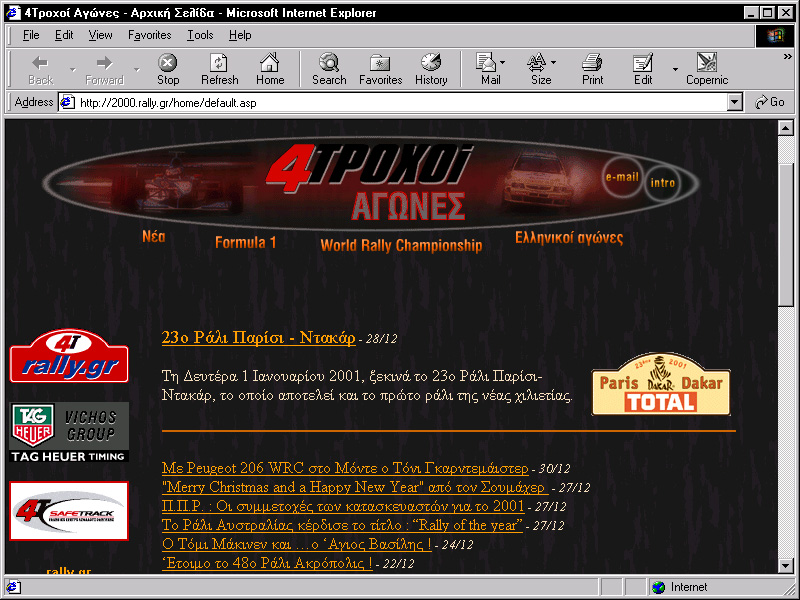Show more toolbar buttons chevron
Viewport: 800px width, 600px height.
(x=788, y=57)
